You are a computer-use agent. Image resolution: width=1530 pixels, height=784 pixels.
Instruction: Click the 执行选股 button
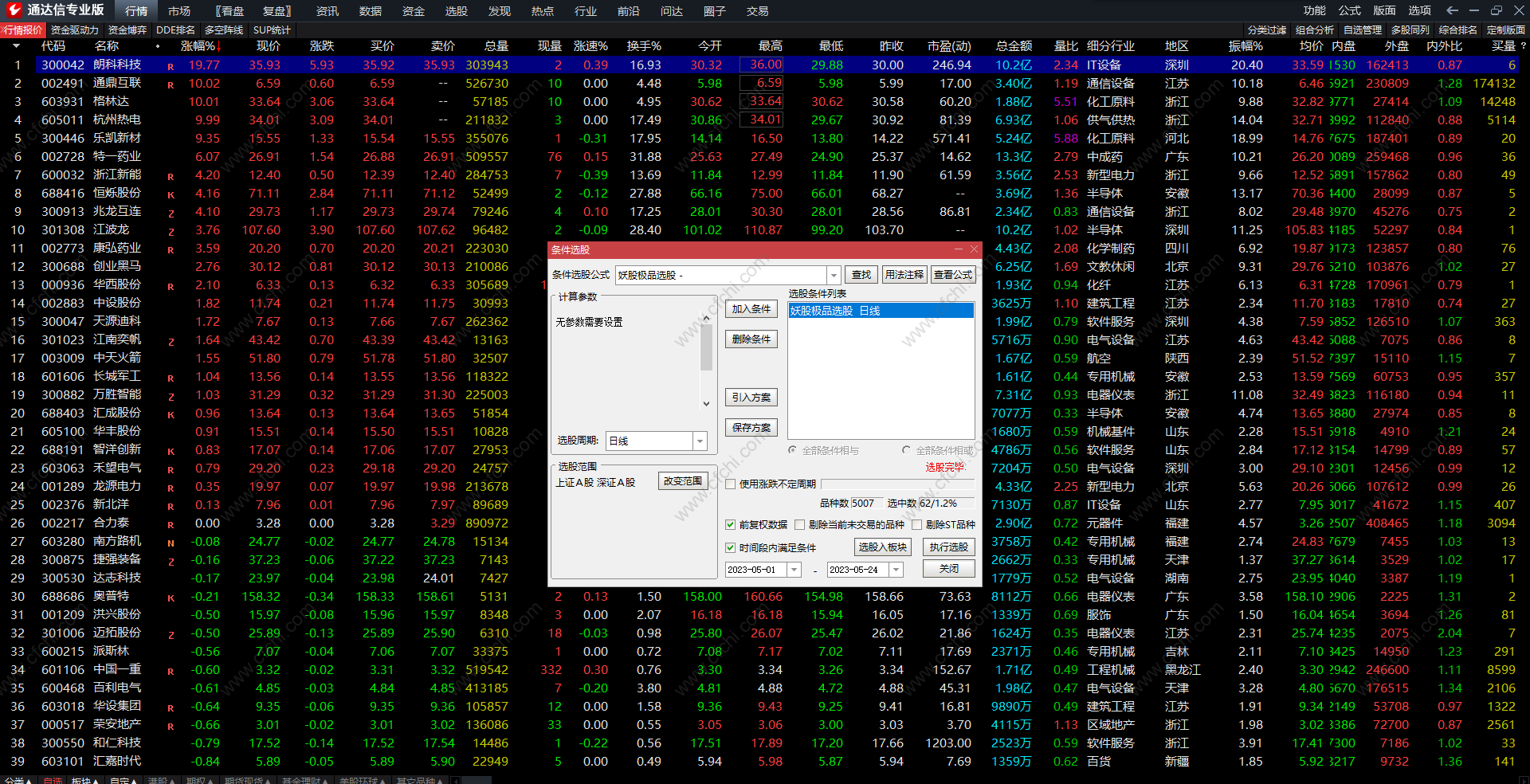tap(948, 547)
